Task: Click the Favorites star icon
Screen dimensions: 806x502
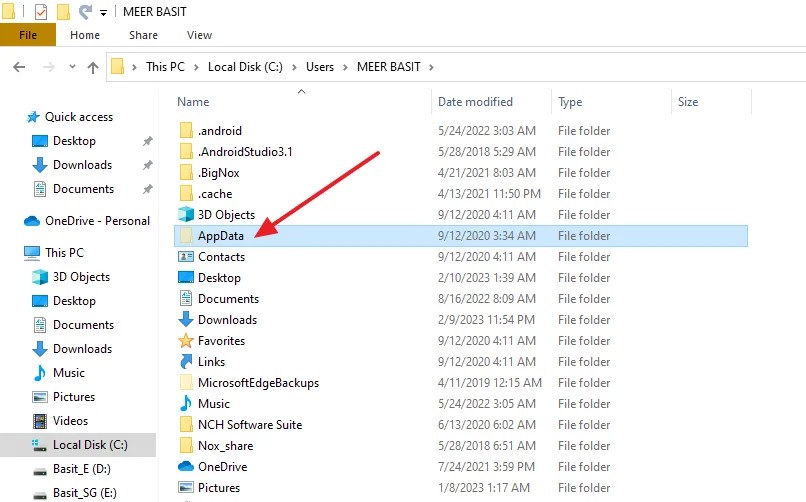Action: click(x=186, y=341)
